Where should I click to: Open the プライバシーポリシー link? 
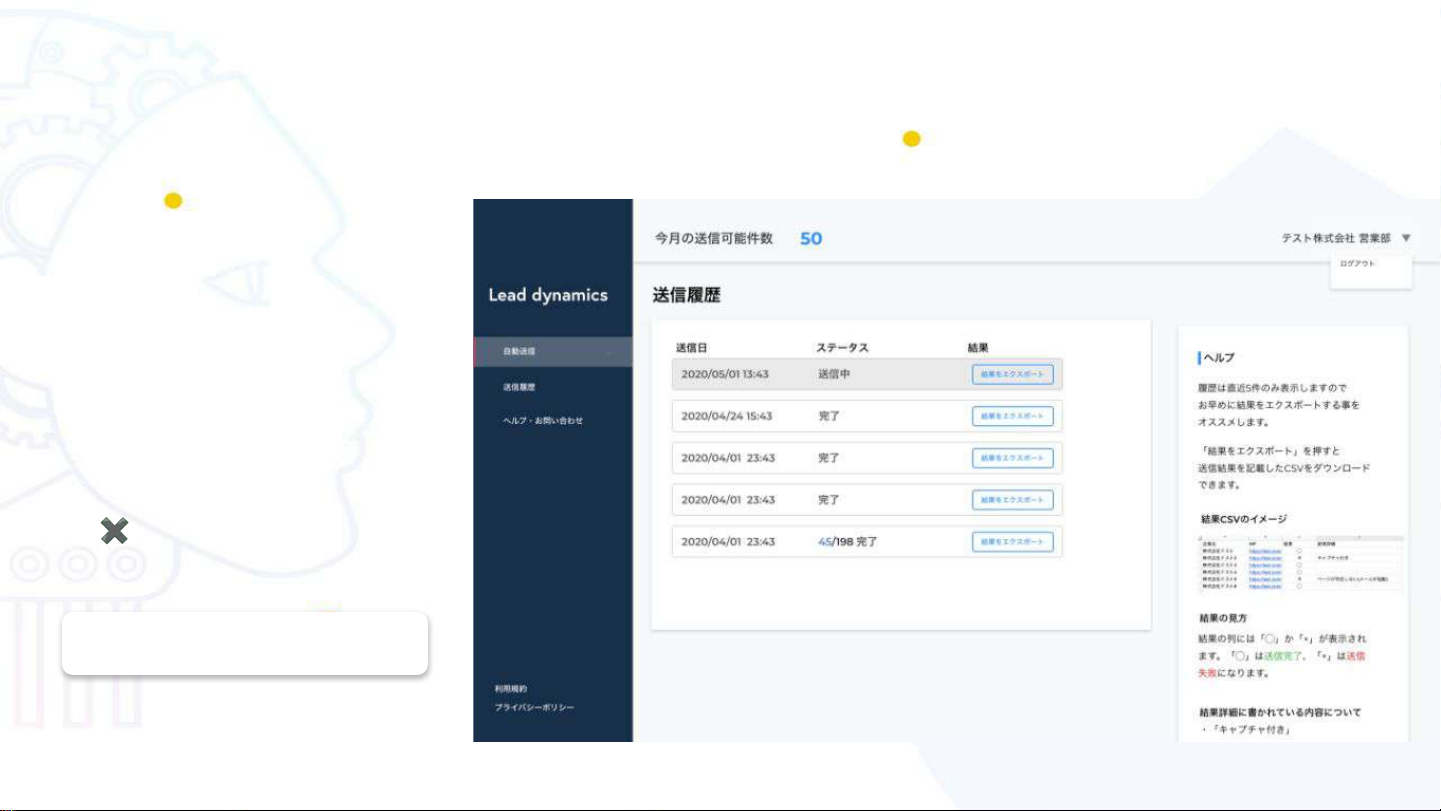click(534, 708)
